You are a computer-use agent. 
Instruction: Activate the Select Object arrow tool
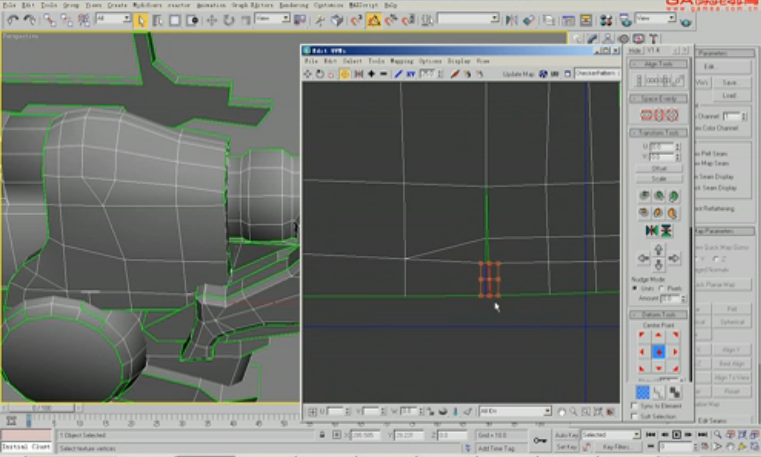pos(141,20)
